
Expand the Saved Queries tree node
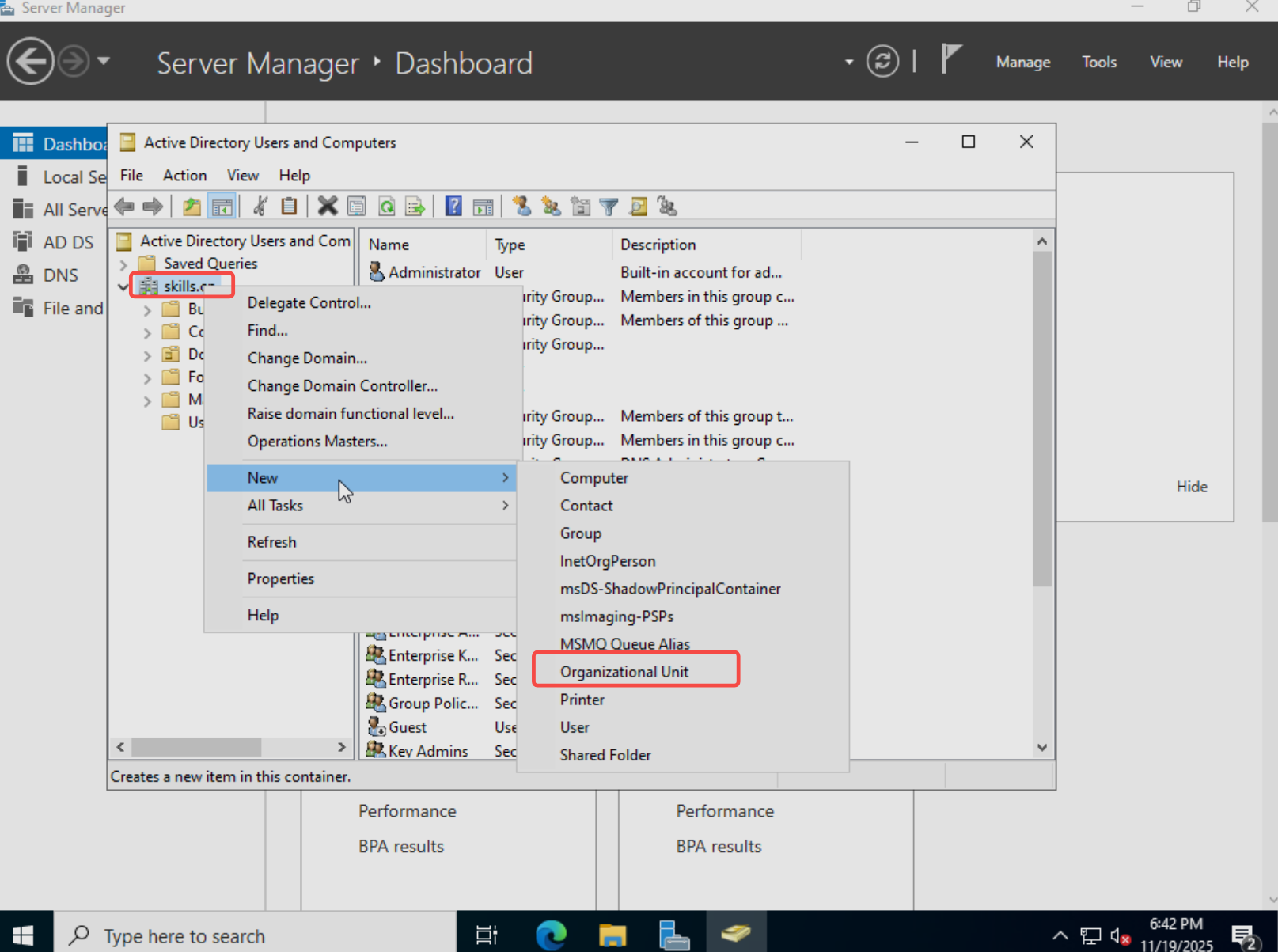point(123,264)
